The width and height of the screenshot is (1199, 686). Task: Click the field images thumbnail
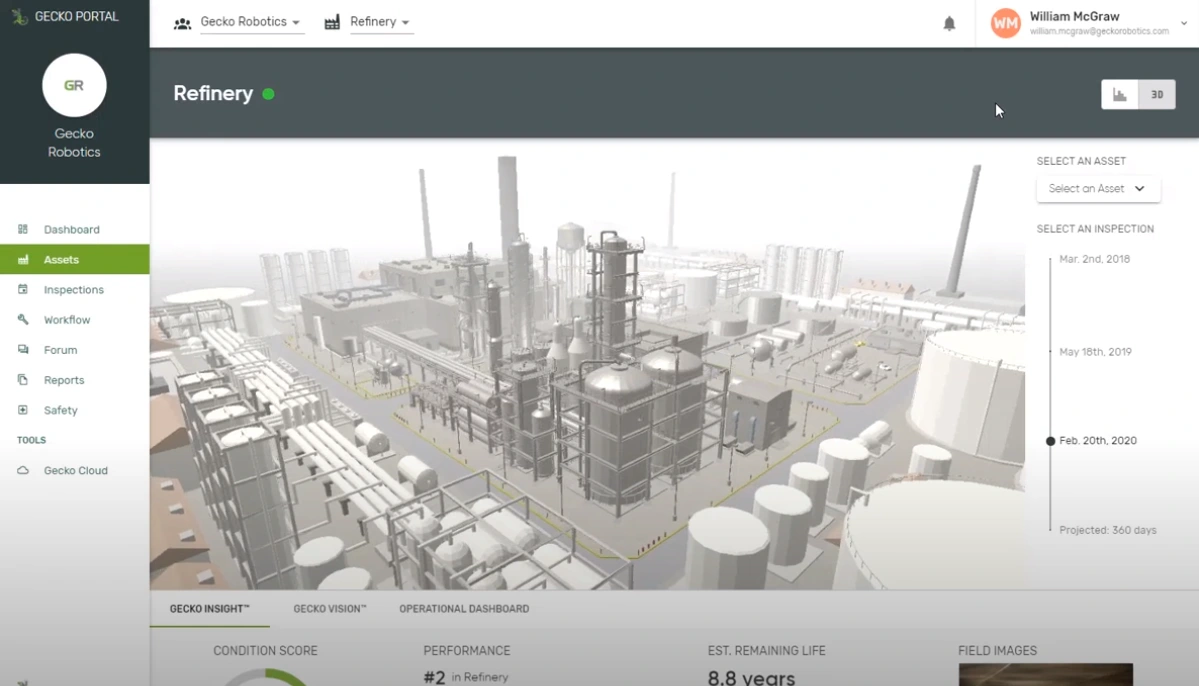(x=1045, y=675)
